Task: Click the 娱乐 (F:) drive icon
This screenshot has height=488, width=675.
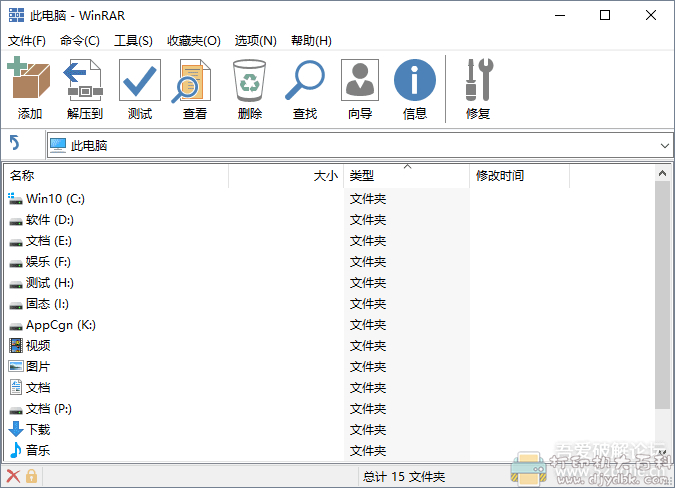Action: pyautogui.click(x=16, y=263)
